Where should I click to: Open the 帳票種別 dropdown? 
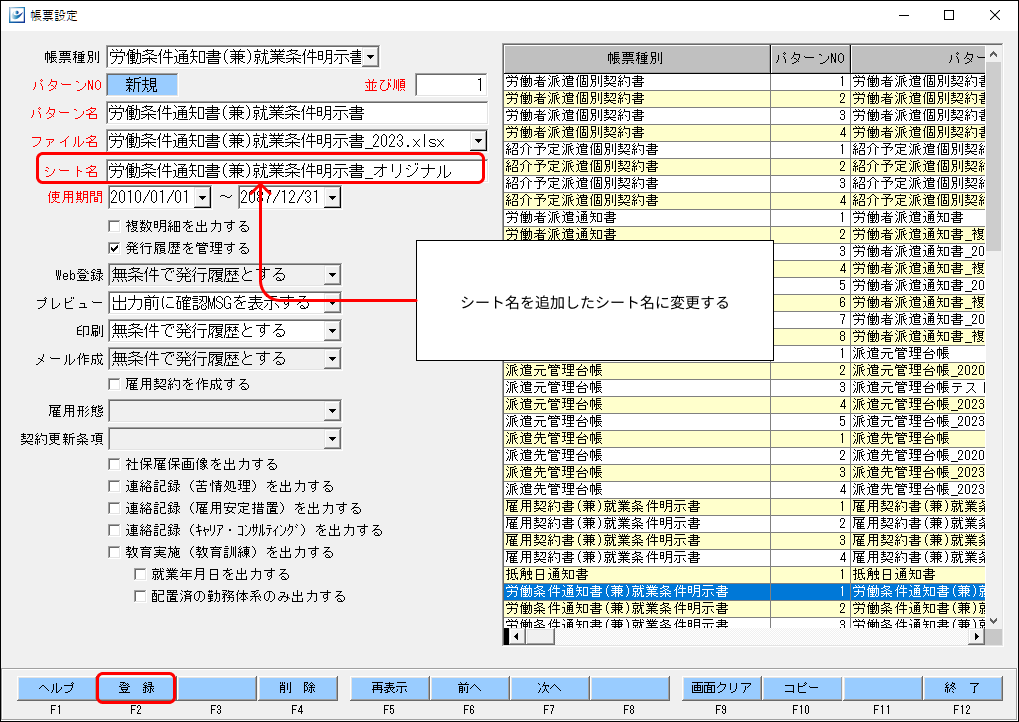(x=370, y=57)
